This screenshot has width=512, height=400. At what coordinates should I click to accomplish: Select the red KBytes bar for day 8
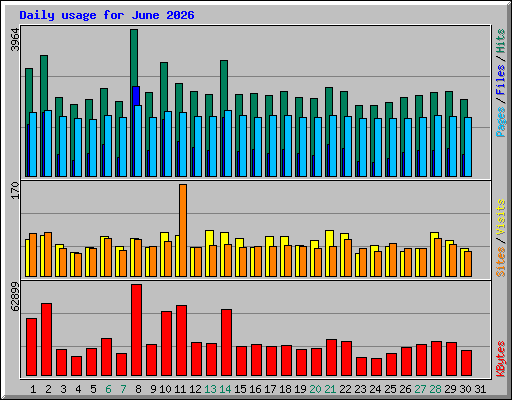coord(136,330)
